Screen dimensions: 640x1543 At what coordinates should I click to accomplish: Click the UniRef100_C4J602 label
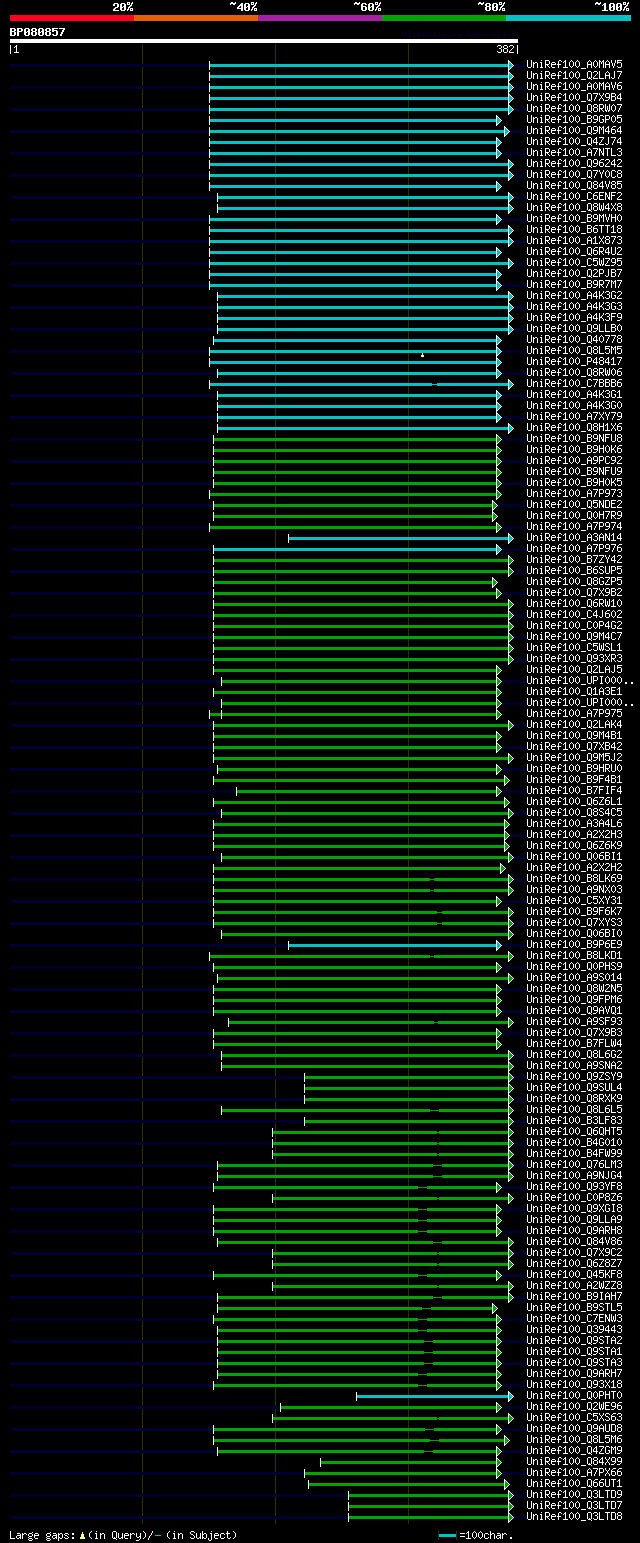pos(574,614)
